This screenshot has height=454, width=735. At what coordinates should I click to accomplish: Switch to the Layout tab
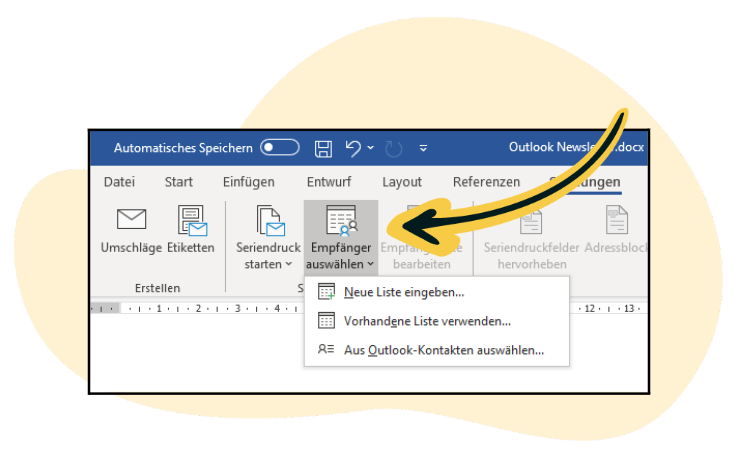[x=402, y=182]
